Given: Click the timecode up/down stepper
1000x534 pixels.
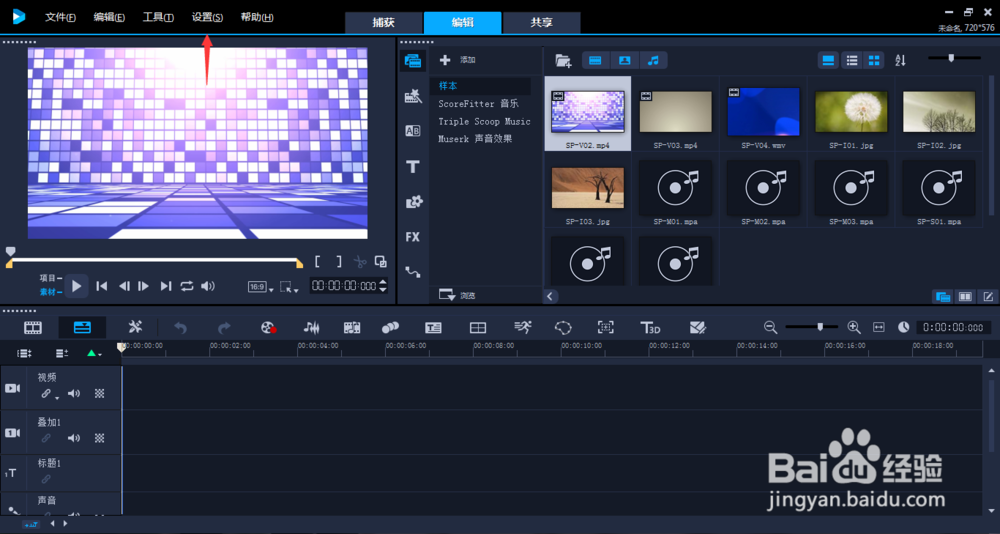Looking at the screenshot, I should tap(383, 286).
